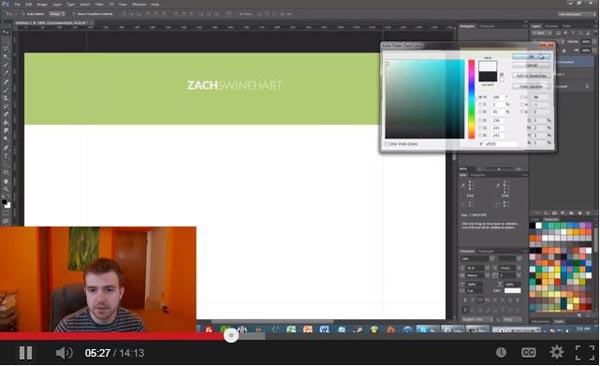Screen dimensions: 600x366
Task: Click Cancel in the Color Picker dialog
Action: [531, 65]
